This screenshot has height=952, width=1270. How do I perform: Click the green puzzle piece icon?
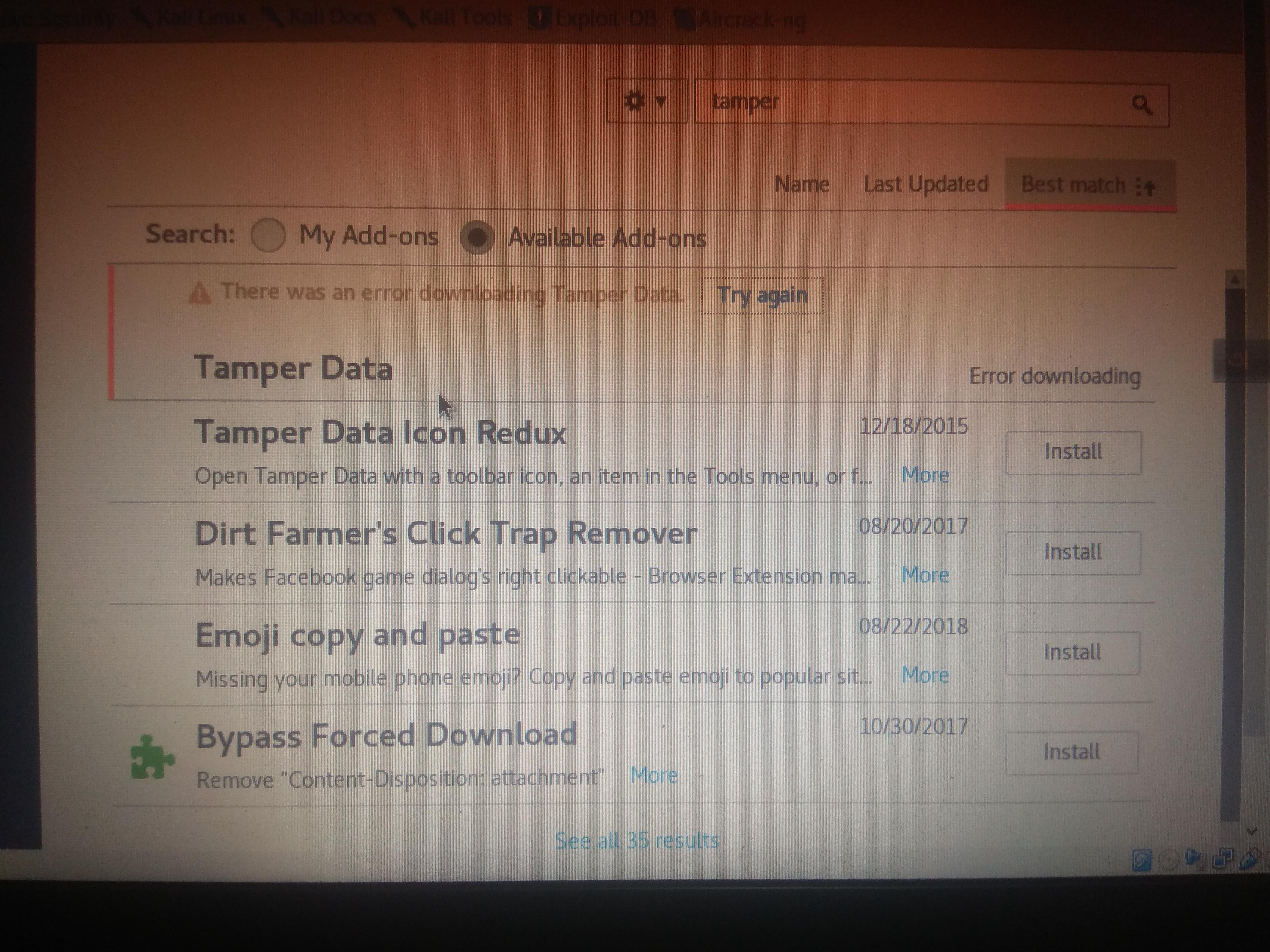click(x=151, y=757)
